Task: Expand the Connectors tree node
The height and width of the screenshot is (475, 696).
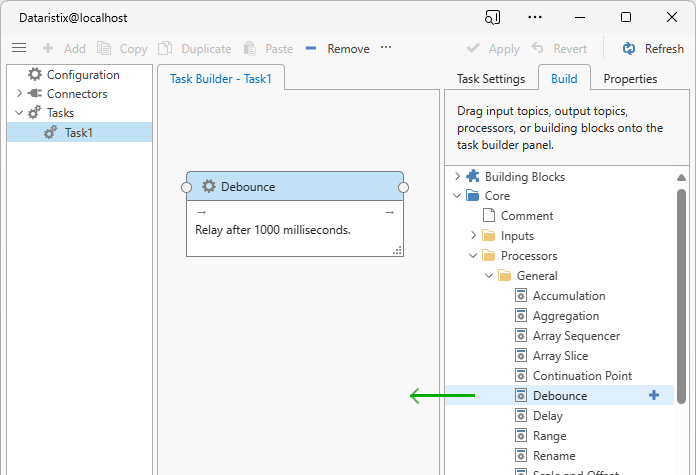Action: pyautogui.click(x=18, y=94)
